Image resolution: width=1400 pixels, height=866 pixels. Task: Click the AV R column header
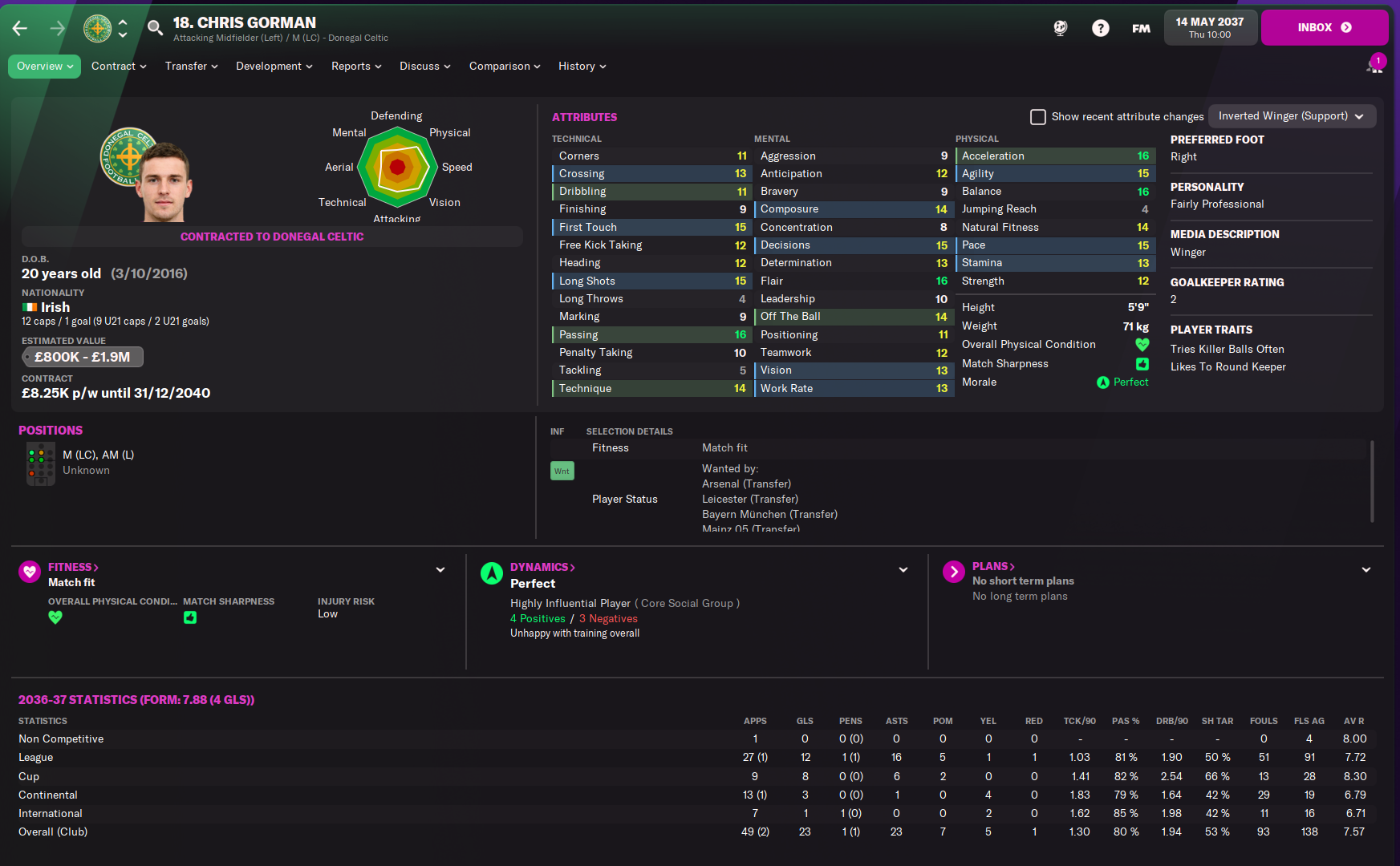(x=1354, y=721)
